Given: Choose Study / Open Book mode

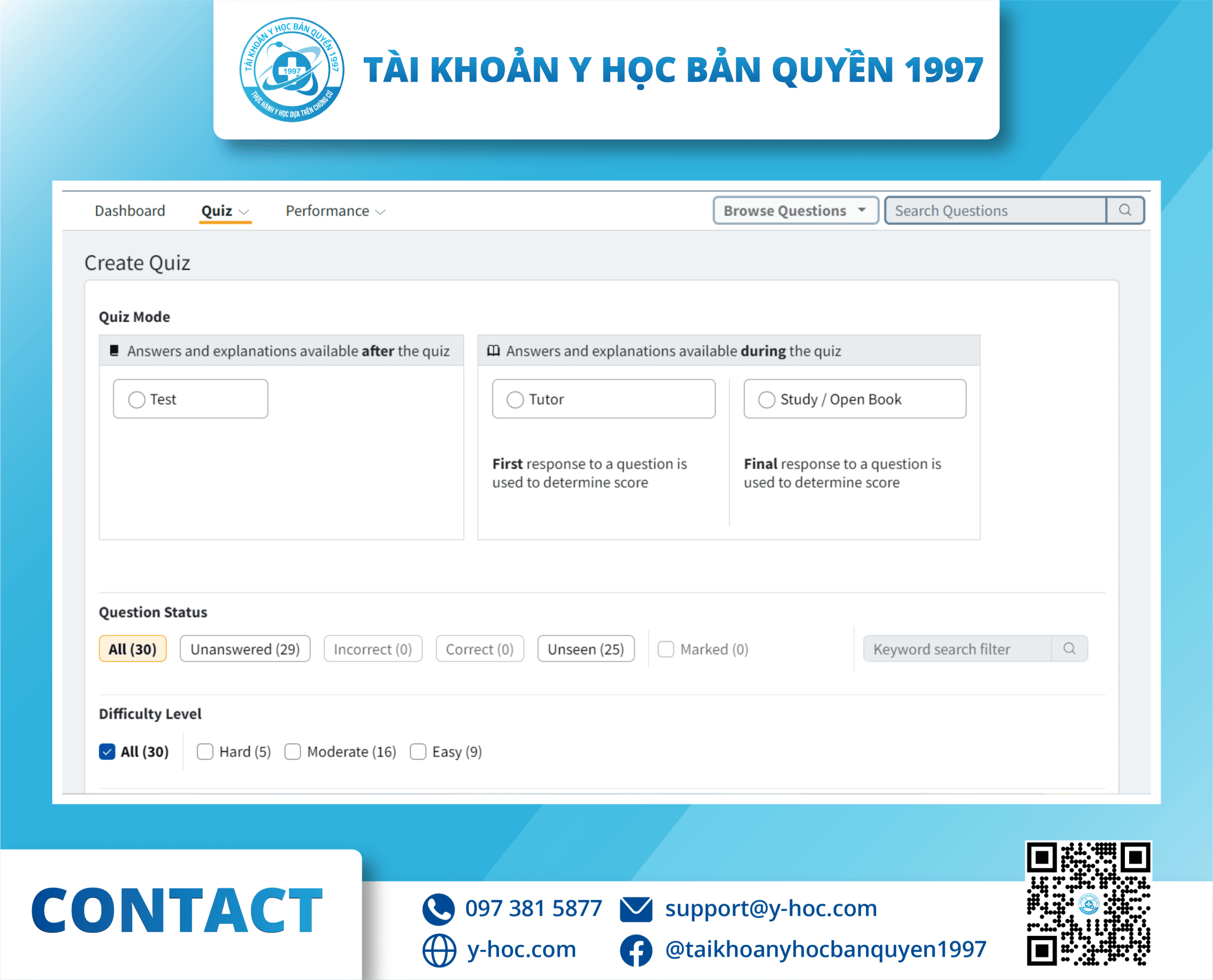Looking at the screenshot, I should (766, 399).
